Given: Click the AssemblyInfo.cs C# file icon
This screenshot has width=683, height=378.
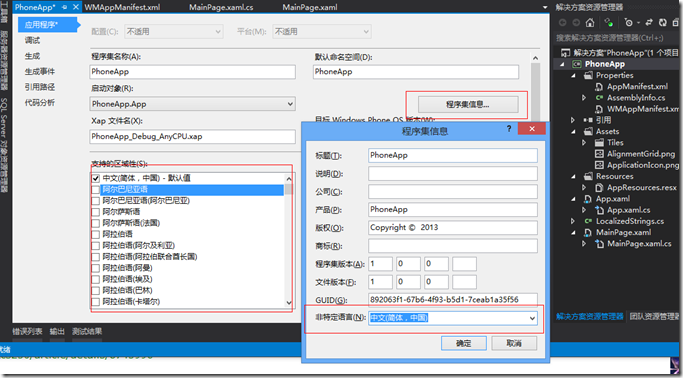Looking at the screenshot, I should (x=599, y=98).
